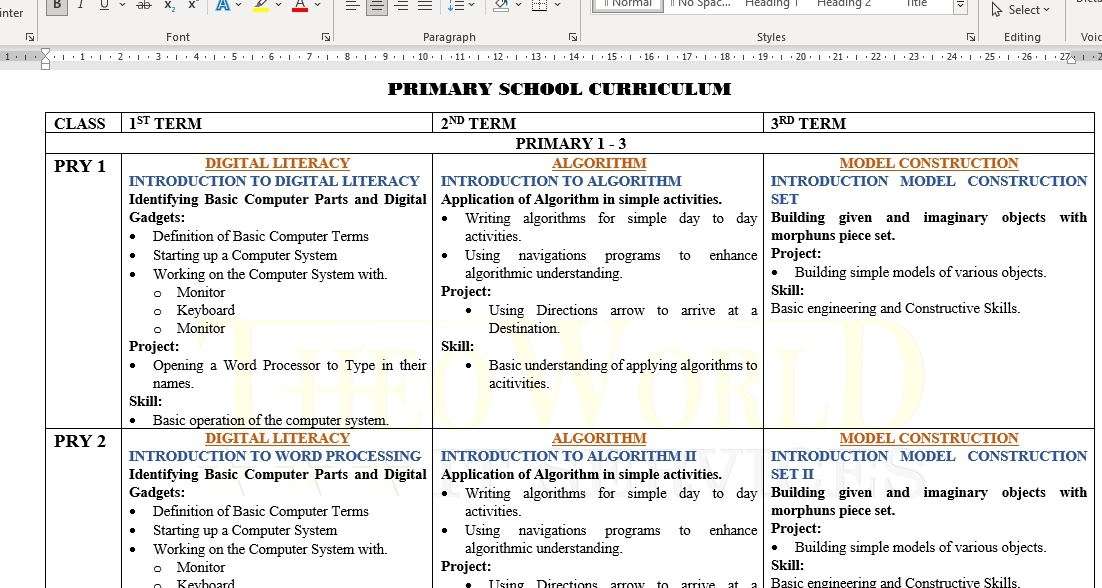Open the Borders dropdown arrow
The width and height of the screenshot is (1102, 588).
[x=557, y=5]
